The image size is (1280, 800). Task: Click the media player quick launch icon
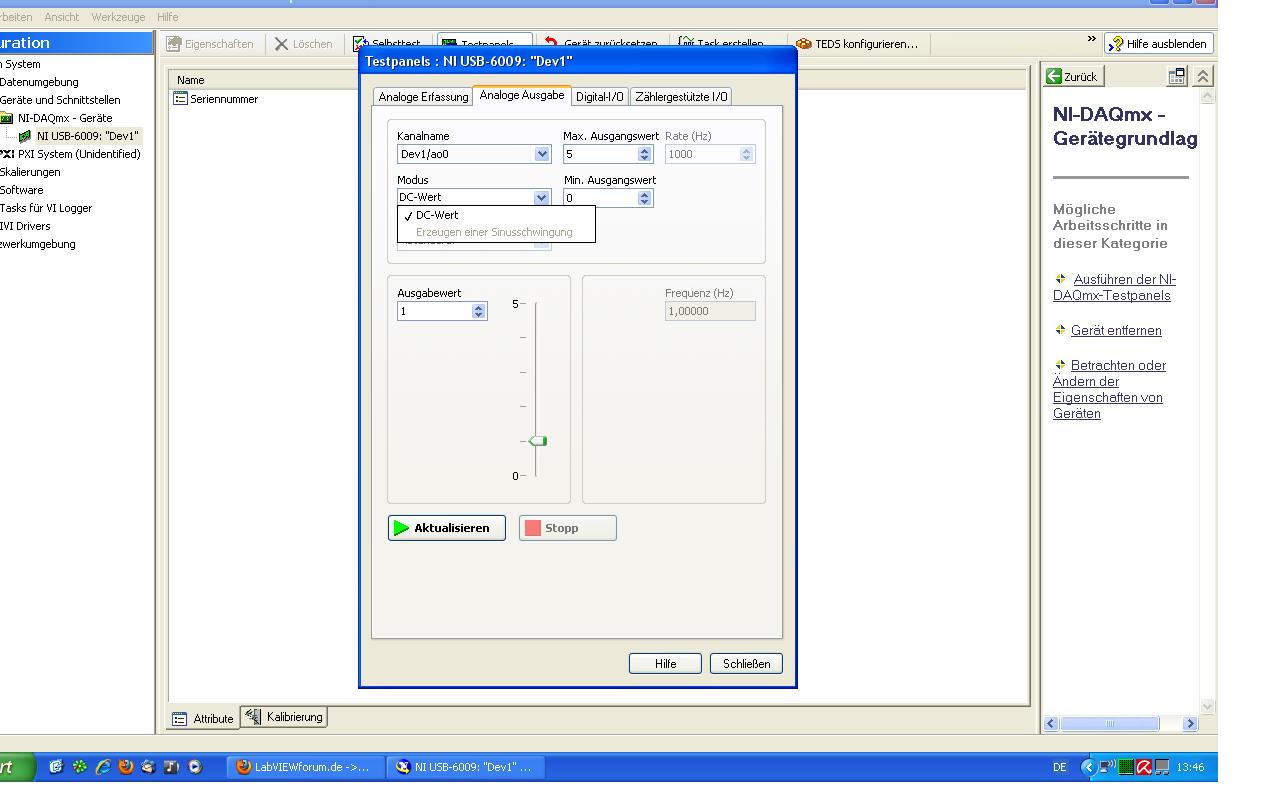pos(195,767)
